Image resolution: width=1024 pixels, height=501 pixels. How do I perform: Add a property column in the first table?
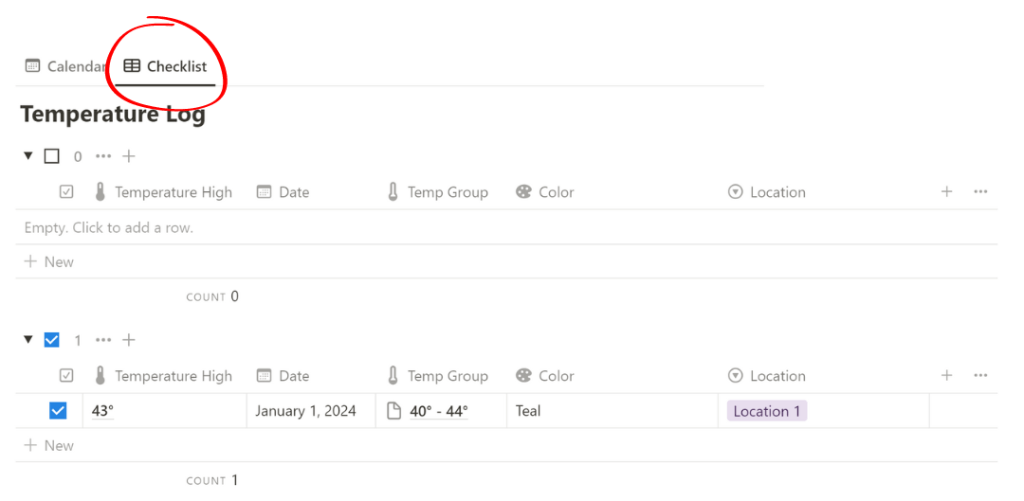pos(947,192)
